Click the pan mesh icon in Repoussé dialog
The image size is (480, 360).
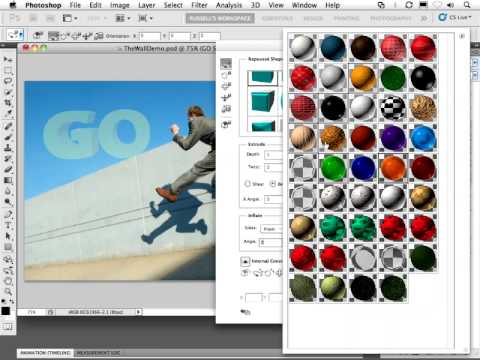point(226,86)
